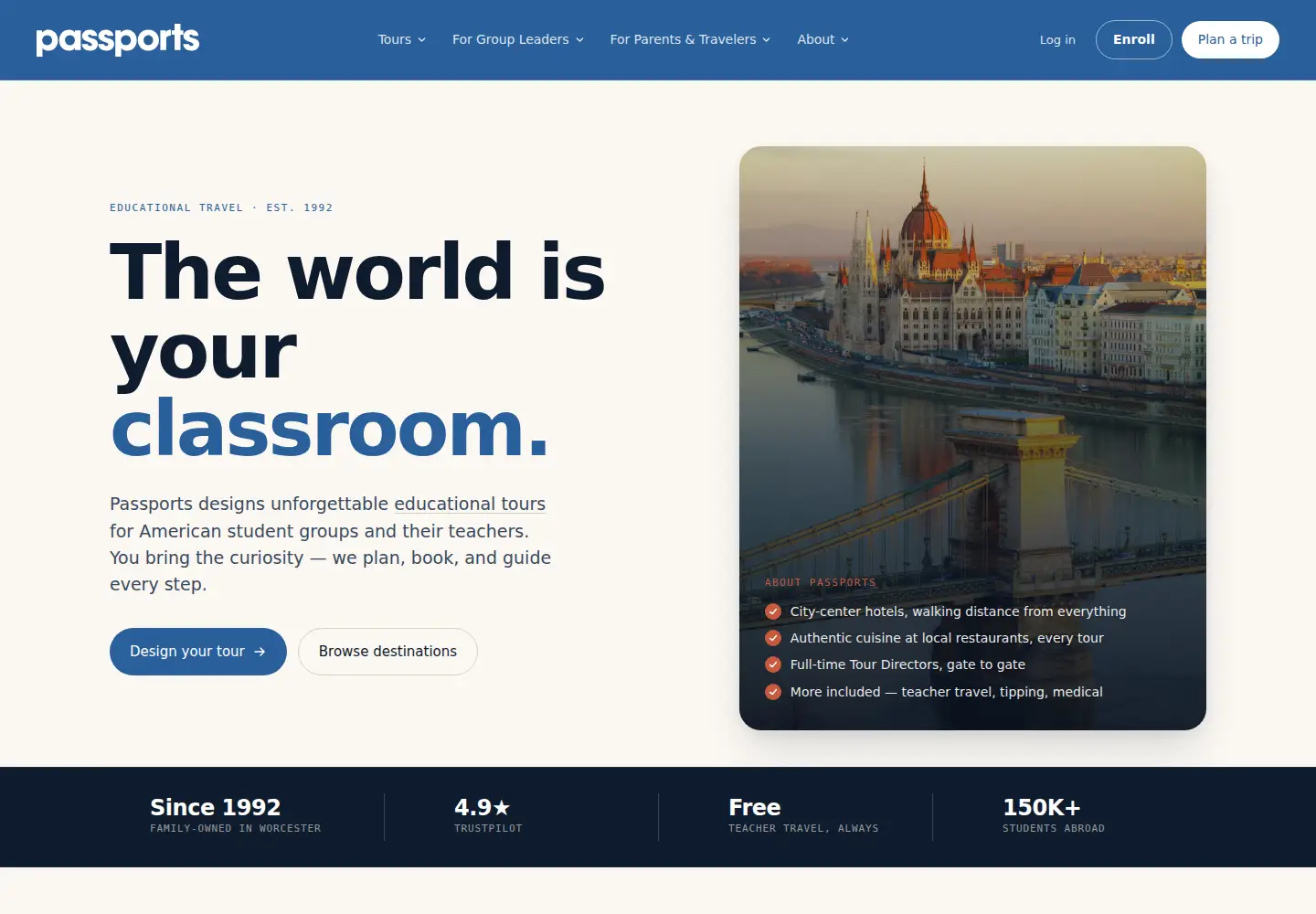Click the check icon beside City-center hotels
1316x914 pixels.
point(773,611)
